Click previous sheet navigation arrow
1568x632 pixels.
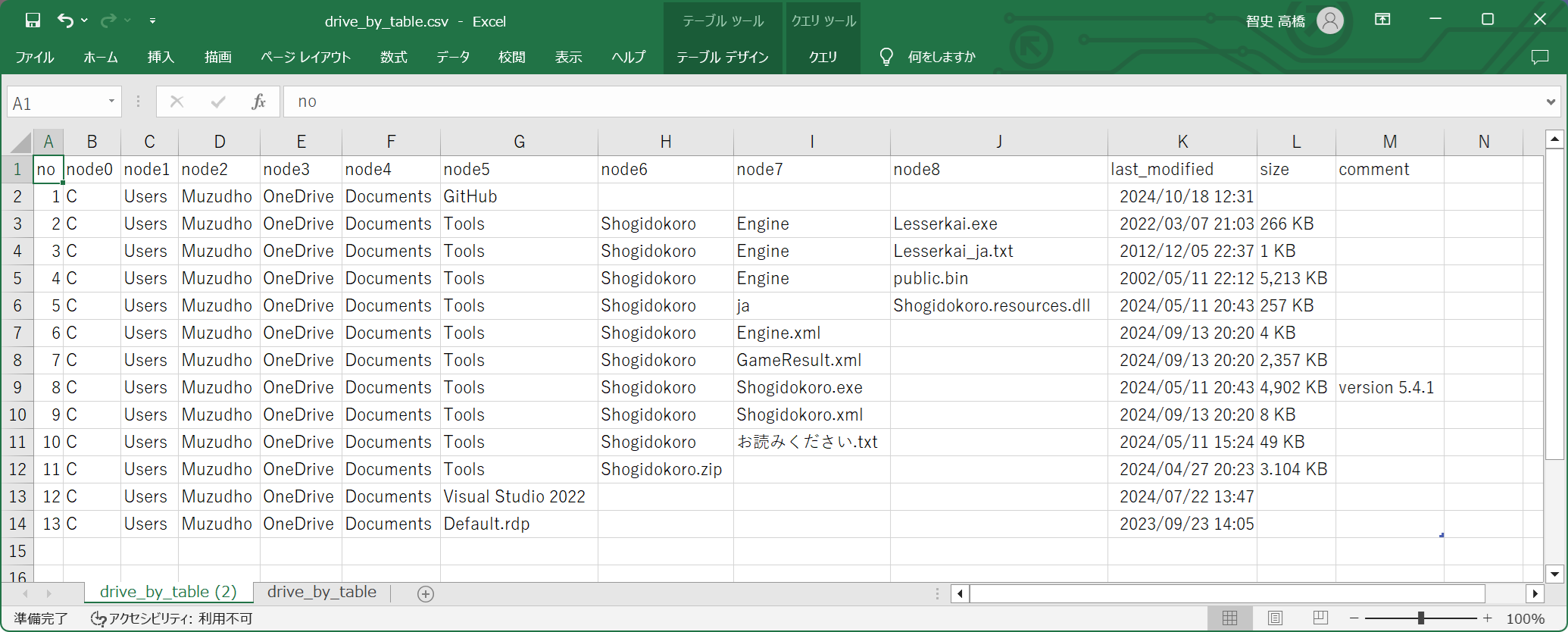[x=26, y=593]
